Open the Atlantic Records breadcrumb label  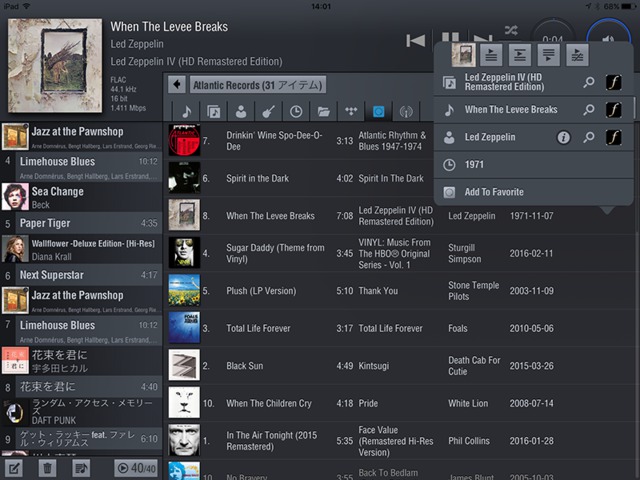[x=258, y=85]
